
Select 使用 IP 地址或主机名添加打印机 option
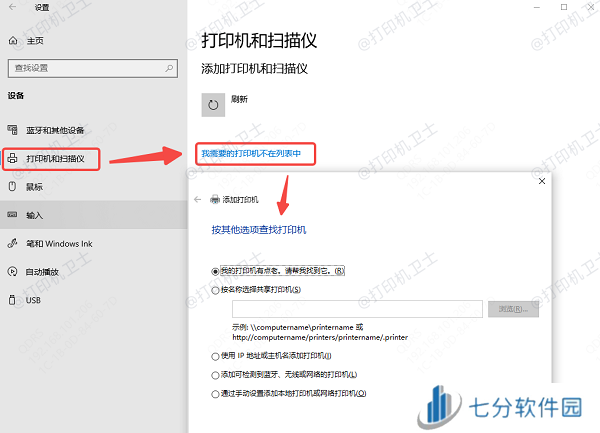click(x=215, y=356)
